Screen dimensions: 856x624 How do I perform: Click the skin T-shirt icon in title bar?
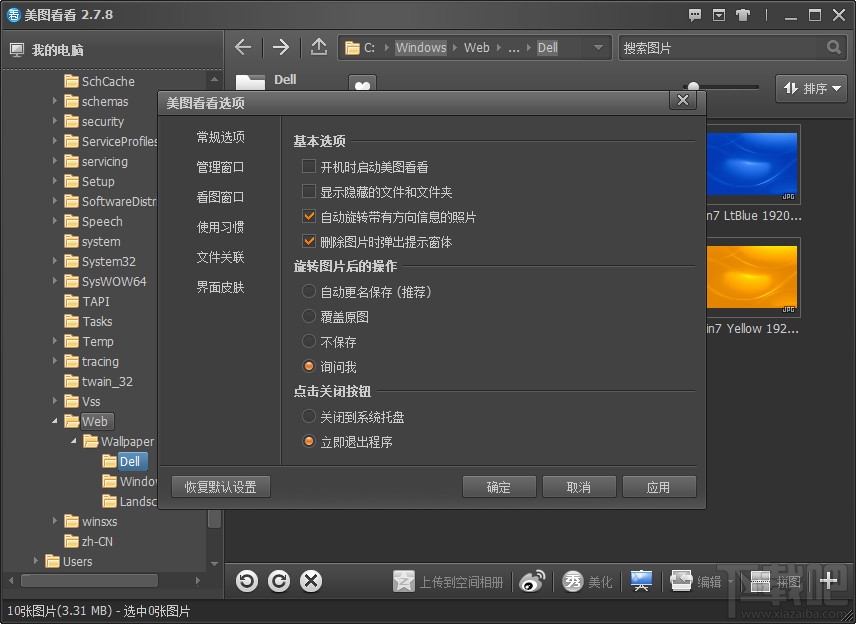click(741, 15)
